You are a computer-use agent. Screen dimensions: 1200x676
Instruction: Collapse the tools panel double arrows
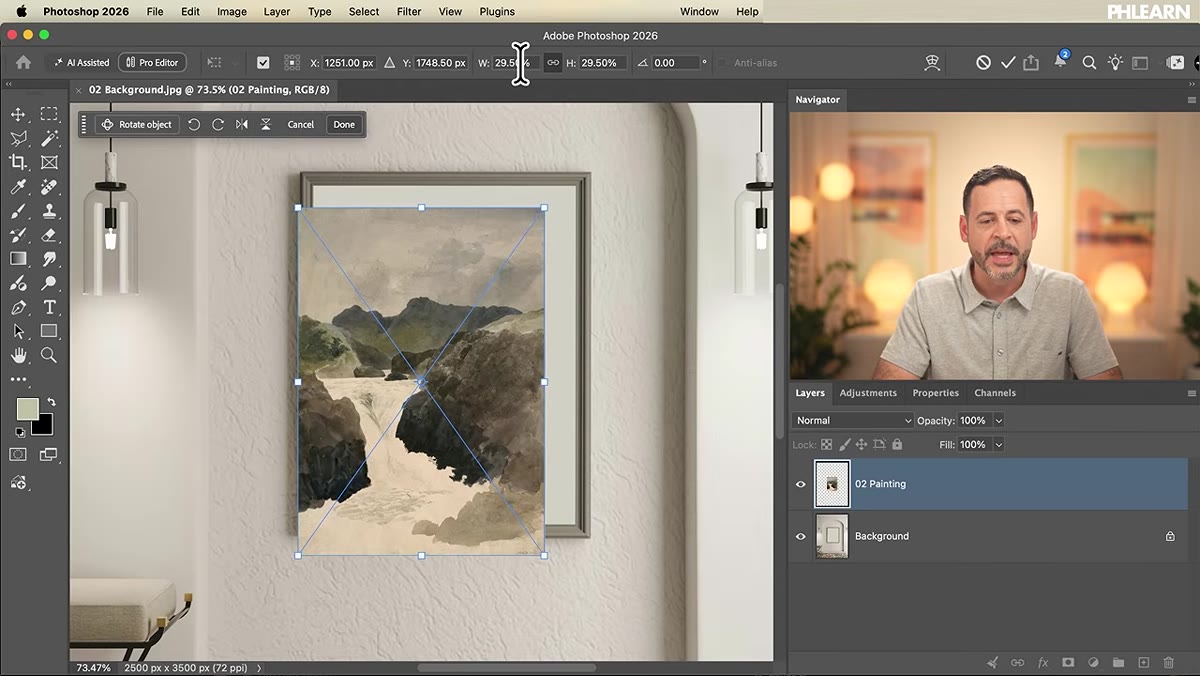pos(9,84)
